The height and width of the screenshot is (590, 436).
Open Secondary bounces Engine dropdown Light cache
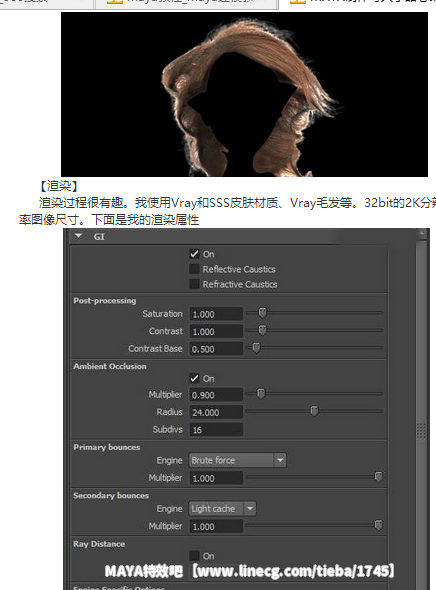(x=222, y=509)
